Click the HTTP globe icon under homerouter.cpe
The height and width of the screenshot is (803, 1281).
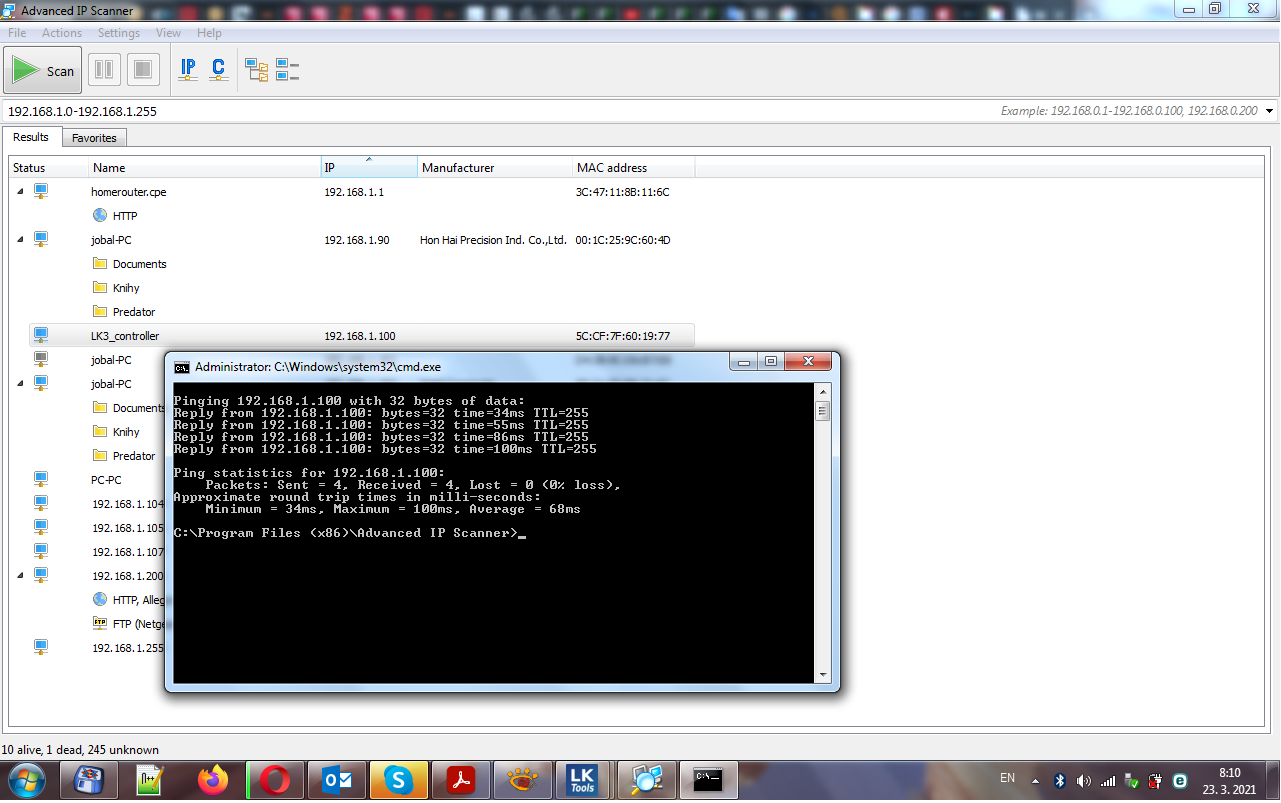[x=100, y=215]
